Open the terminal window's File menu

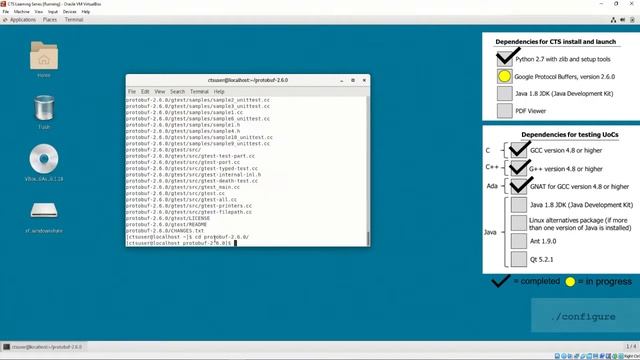pos(132,92)
